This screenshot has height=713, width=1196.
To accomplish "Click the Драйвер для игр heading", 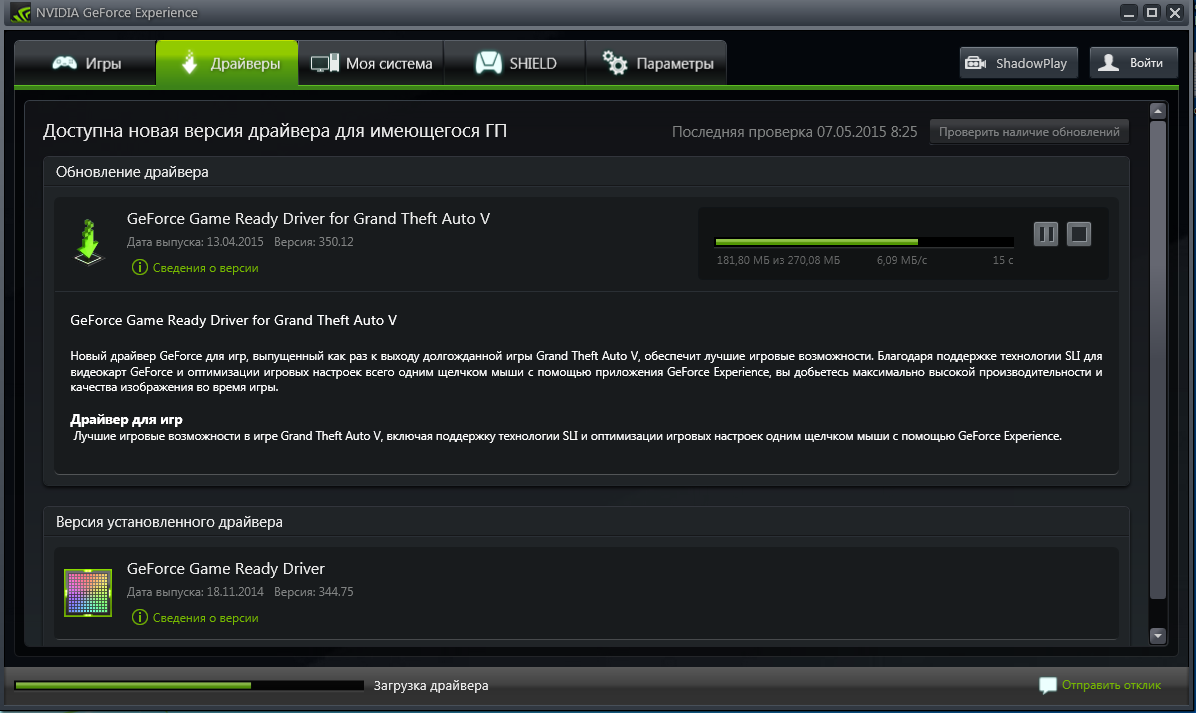I will pos(126,419).
